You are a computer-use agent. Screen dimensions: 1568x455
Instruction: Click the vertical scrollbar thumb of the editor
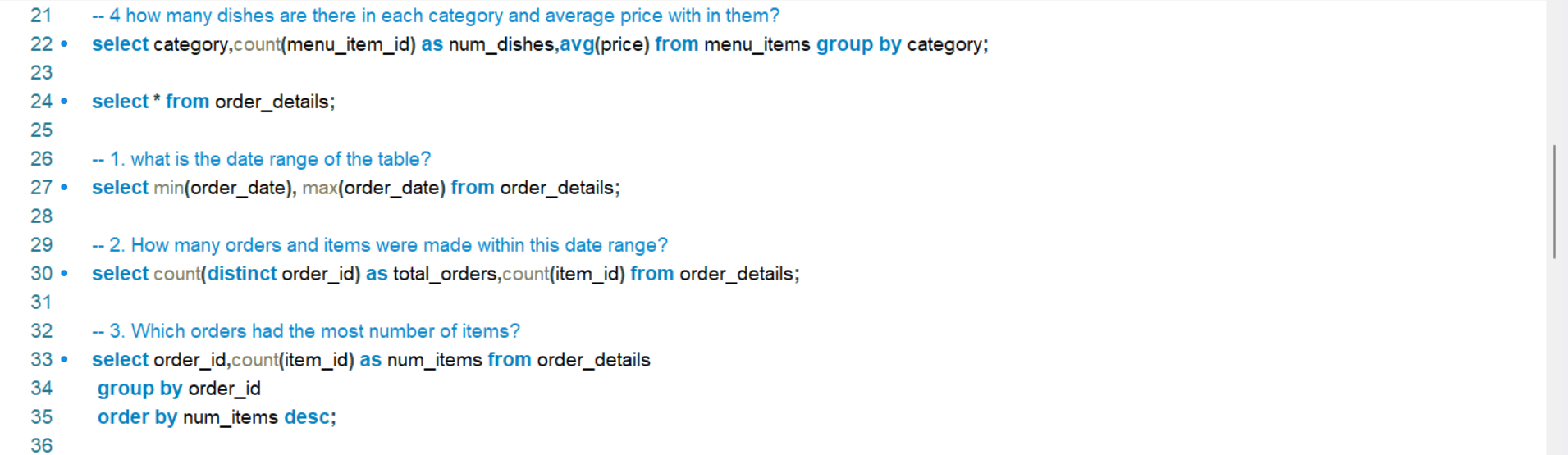1554,202
